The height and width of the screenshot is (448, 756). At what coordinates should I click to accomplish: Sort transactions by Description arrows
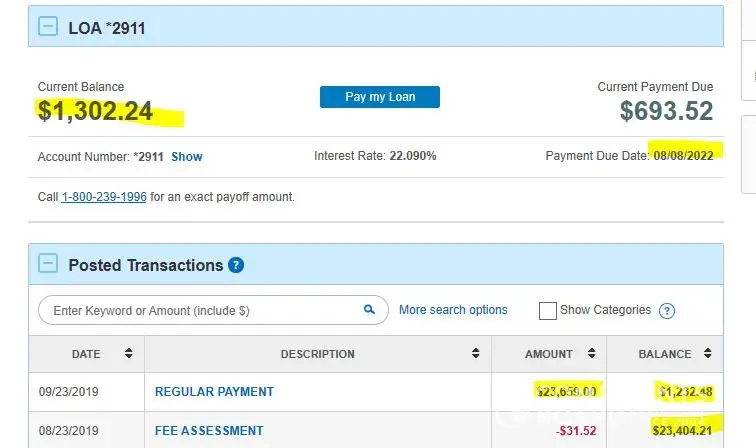(x=475, y=354)
